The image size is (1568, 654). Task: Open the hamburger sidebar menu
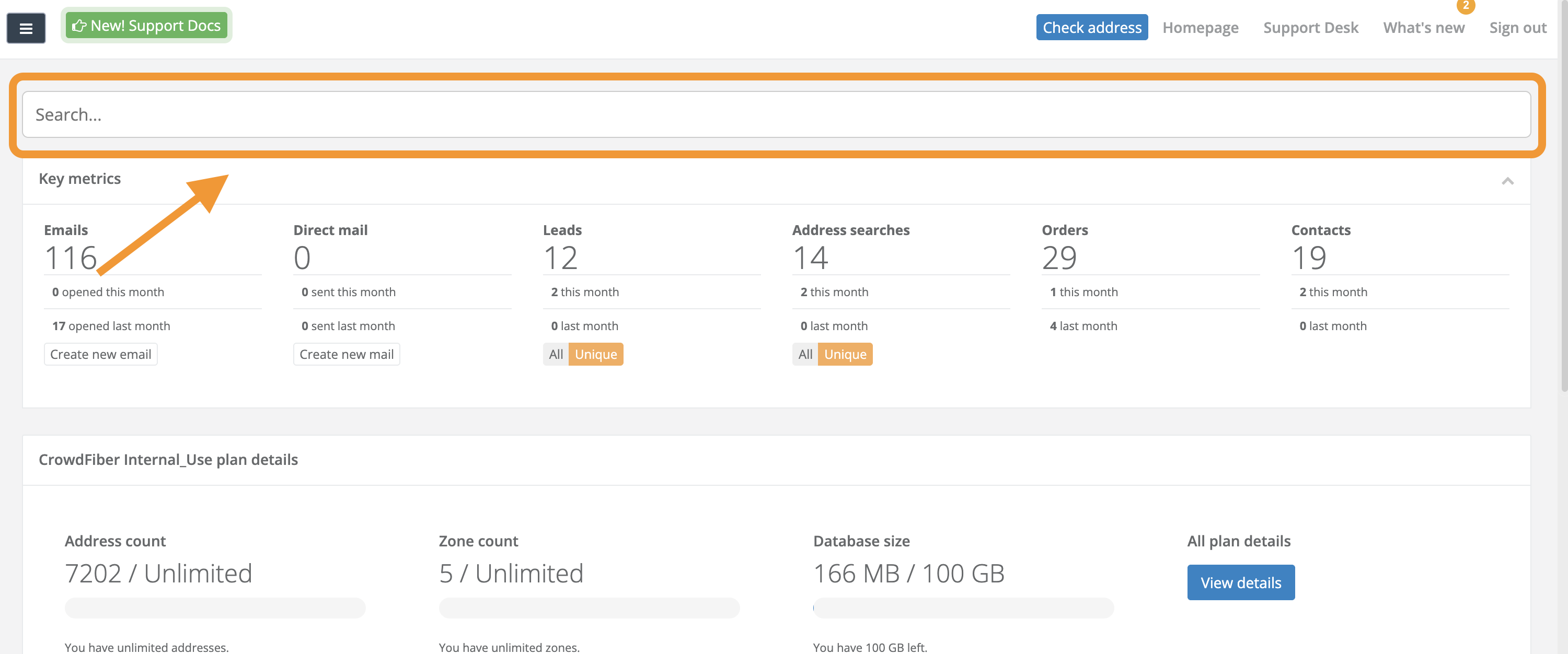pos(26,28)
